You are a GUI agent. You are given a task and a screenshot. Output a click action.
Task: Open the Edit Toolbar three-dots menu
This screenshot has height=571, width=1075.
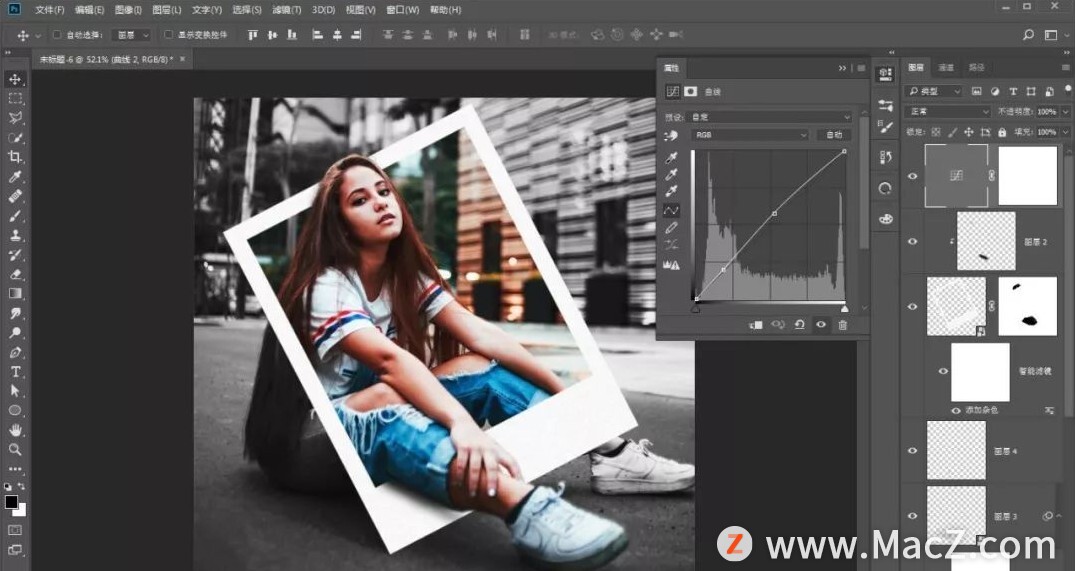[x=15, y=470]
